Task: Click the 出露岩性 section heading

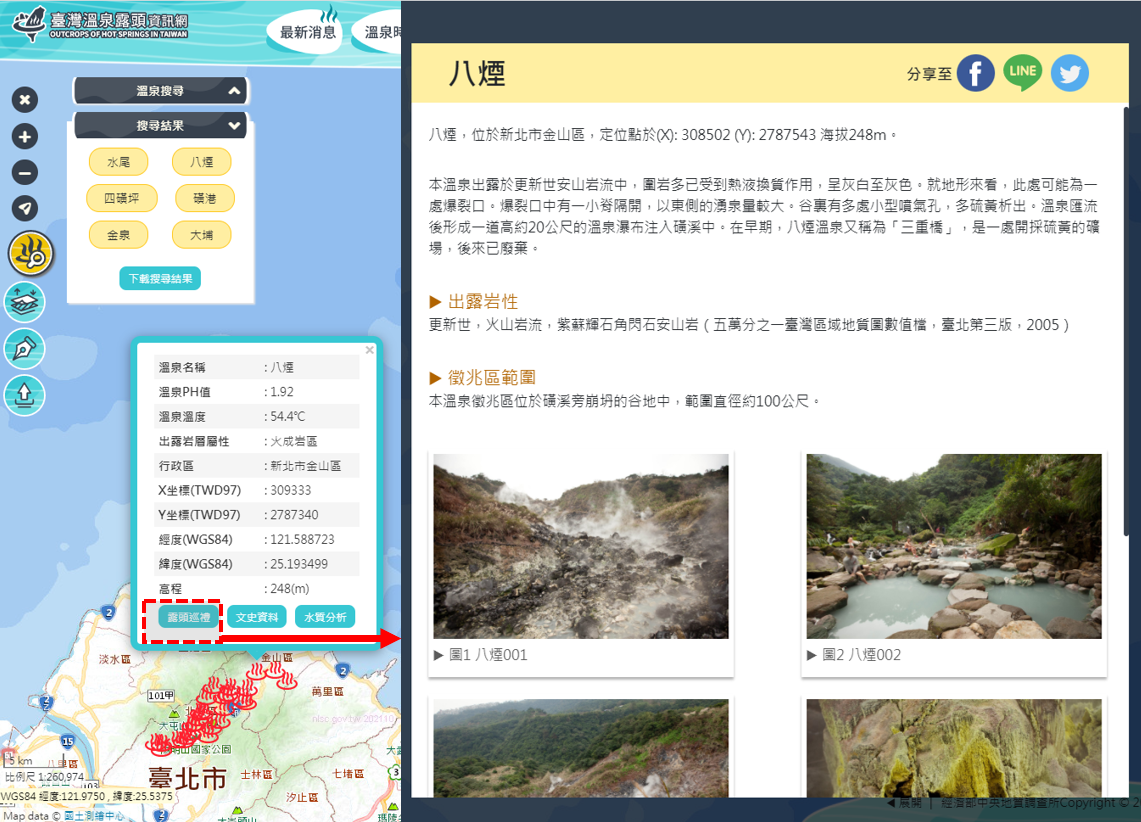Action: pos(482,302)
